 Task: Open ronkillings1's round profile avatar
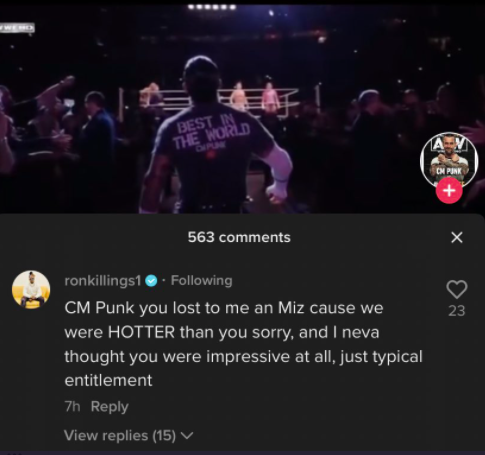(31, 289)
